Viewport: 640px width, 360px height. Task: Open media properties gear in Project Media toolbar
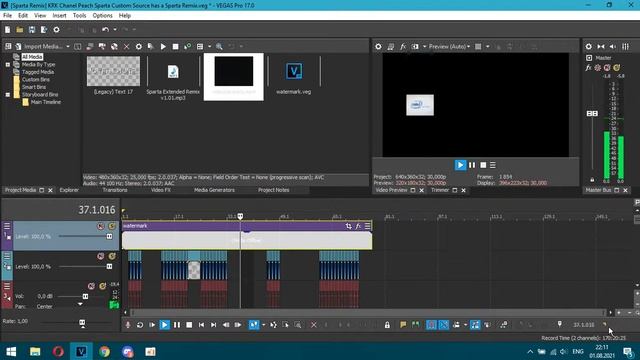139,47
